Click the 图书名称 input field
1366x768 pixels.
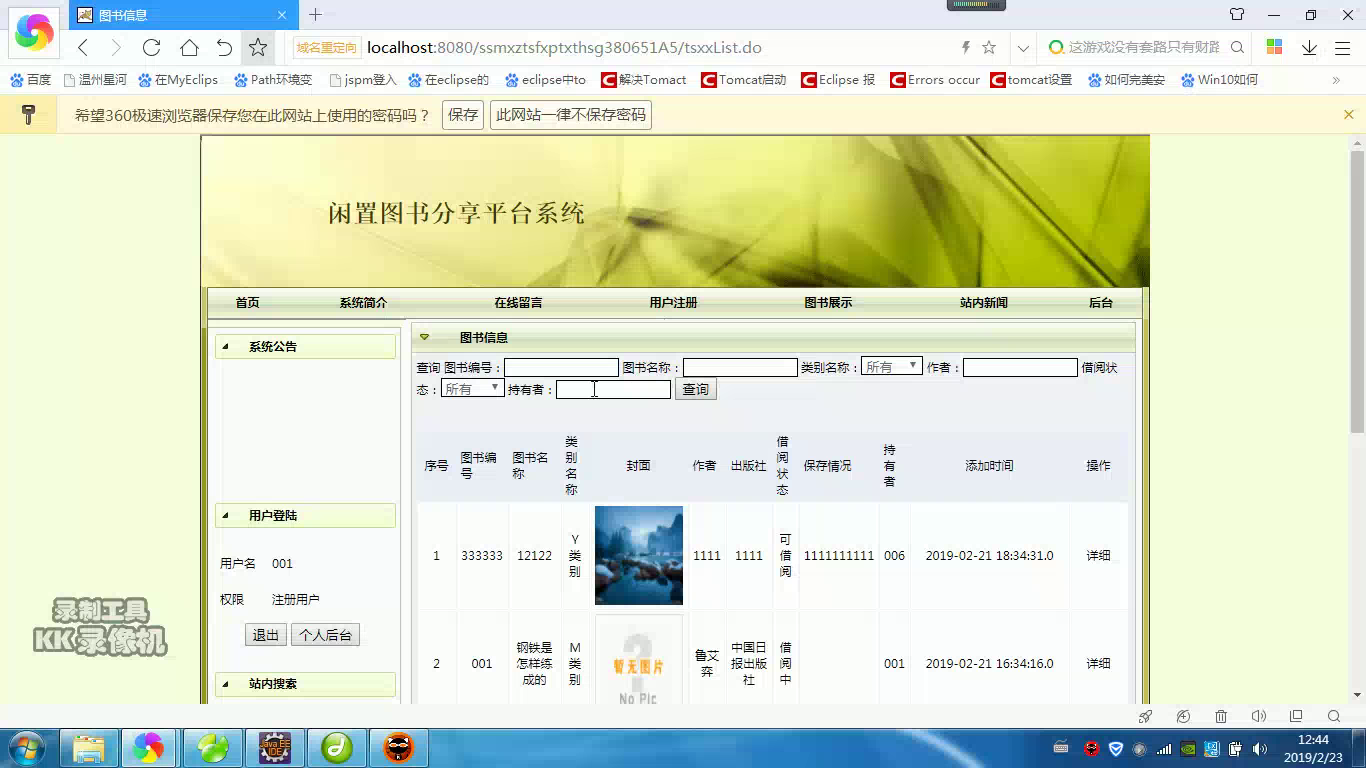[740, 367]
